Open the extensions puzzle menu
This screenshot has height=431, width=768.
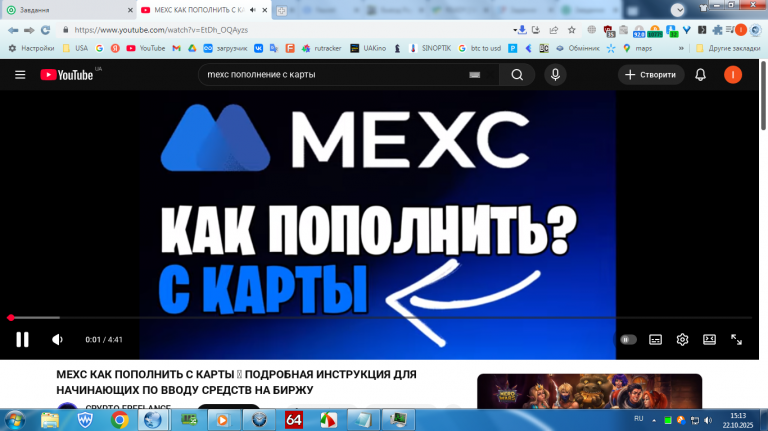click(x=718, y=30)
